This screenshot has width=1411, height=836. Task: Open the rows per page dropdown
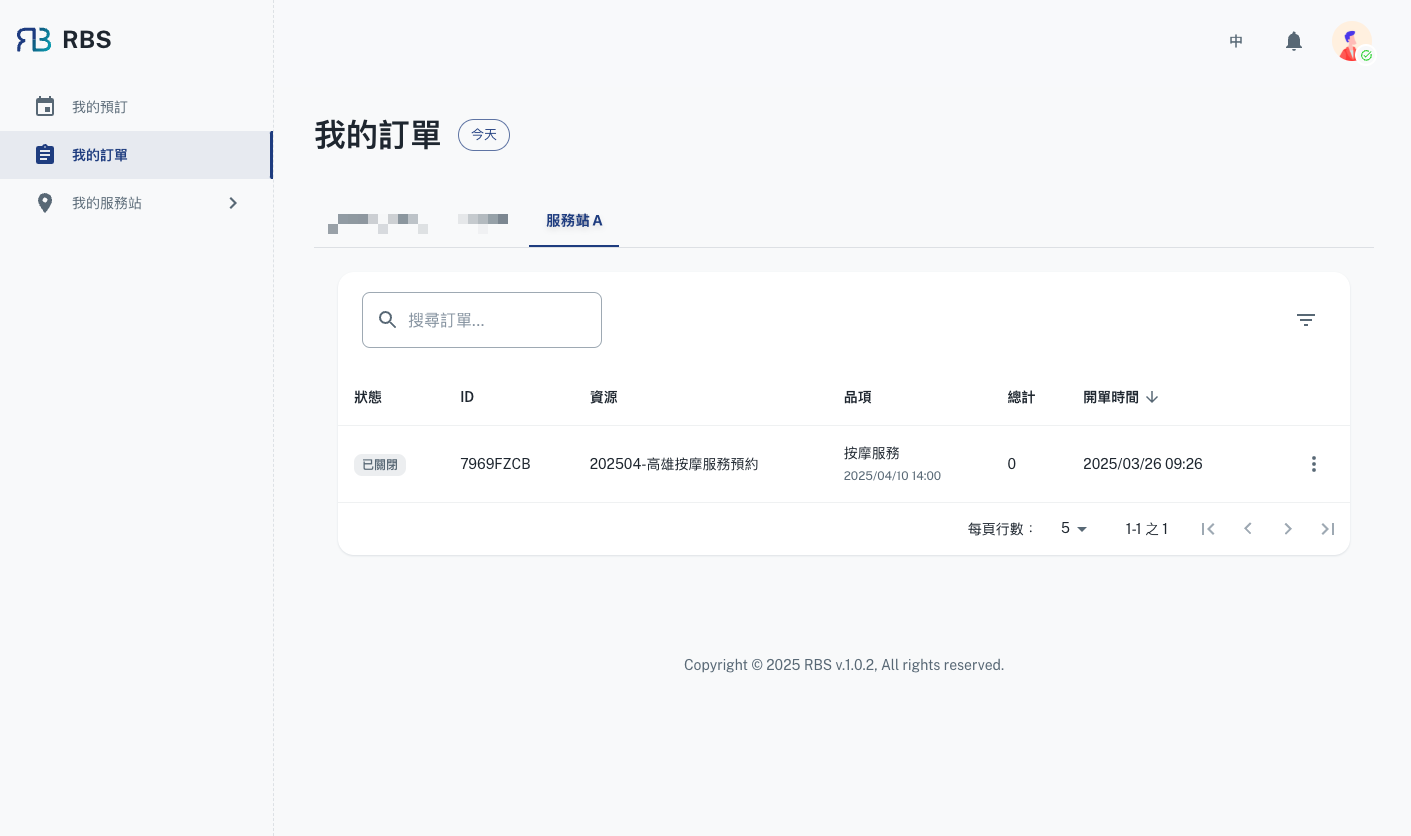pos(1074,529)
